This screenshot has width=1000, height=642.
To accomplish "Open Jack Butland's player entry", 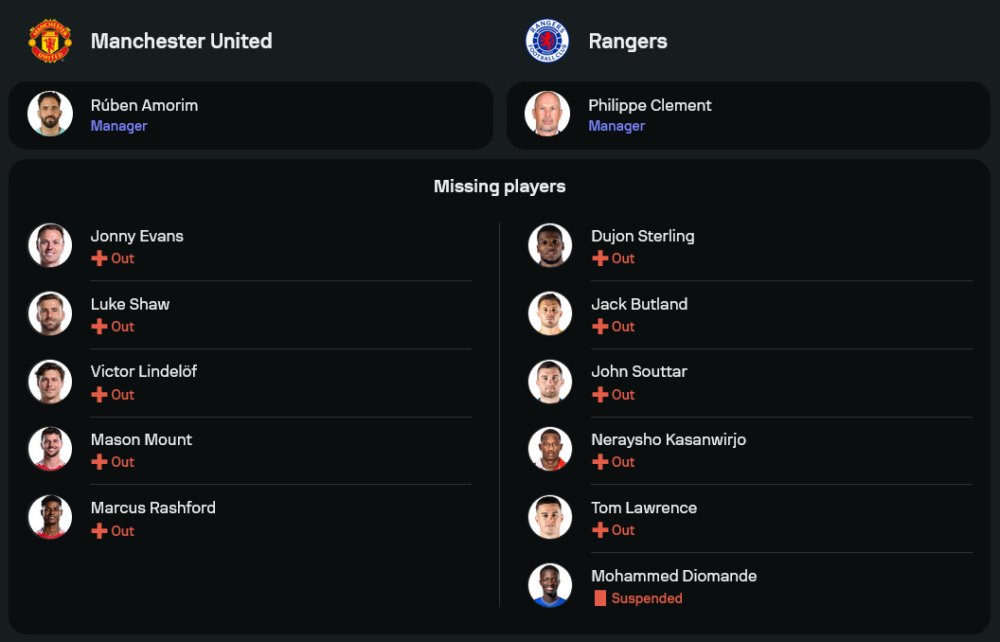I will 639,304.
